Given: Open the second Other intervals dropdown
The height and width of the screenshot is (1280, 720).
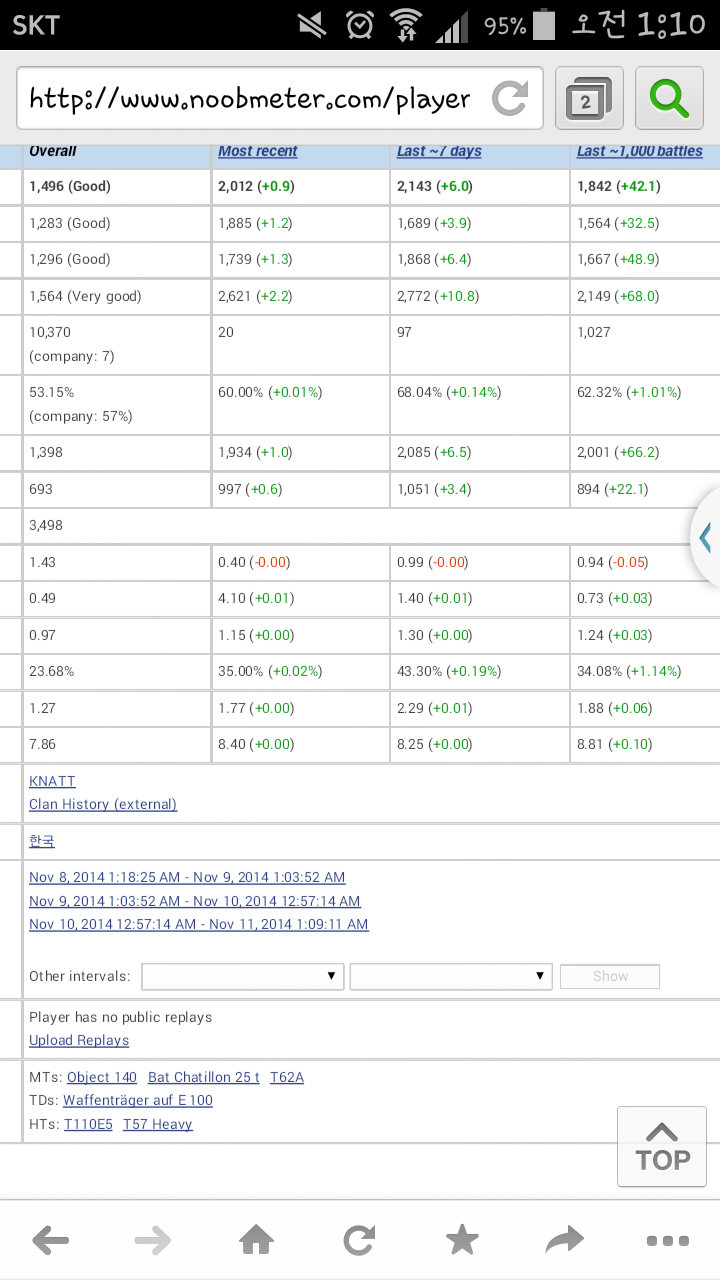Looking at the screenshot, I should (x=451, y=976).
